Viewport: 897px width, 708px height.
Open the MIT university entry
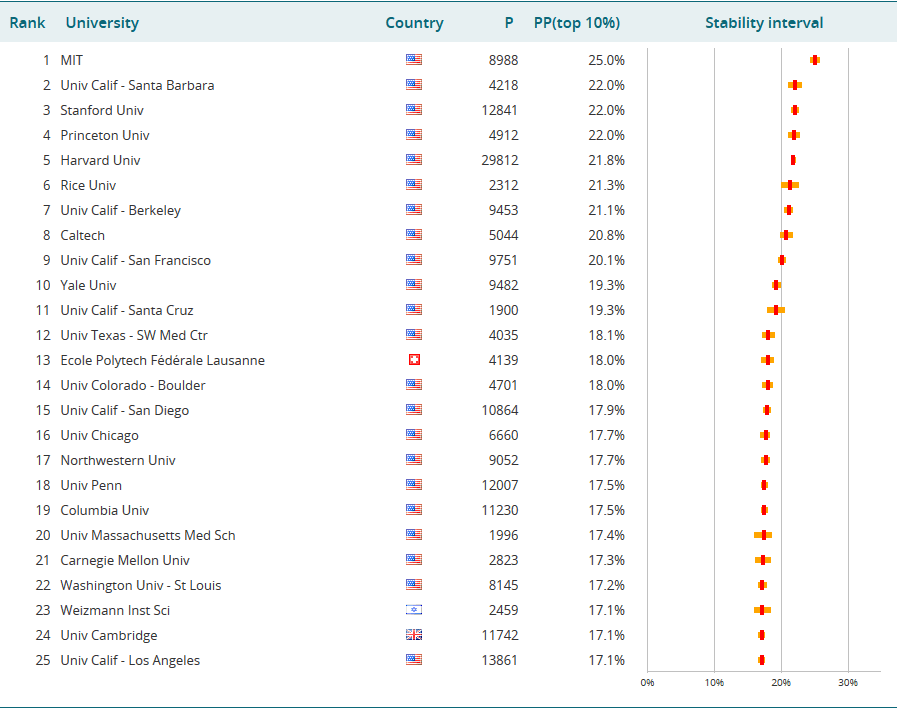pos(72,60)
